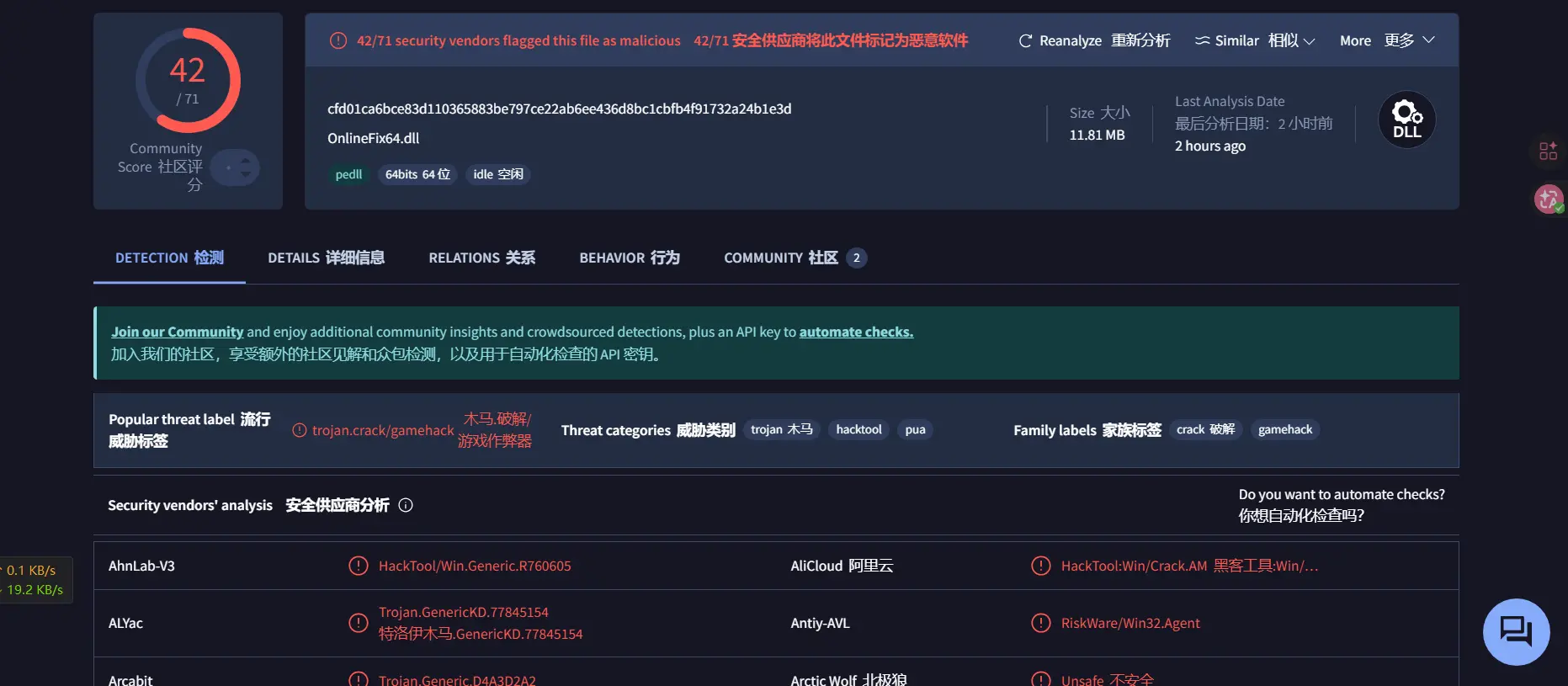1568x686 pixels.
Task: Click the OnlineFix64.dll file name
Action: (373, 138)
